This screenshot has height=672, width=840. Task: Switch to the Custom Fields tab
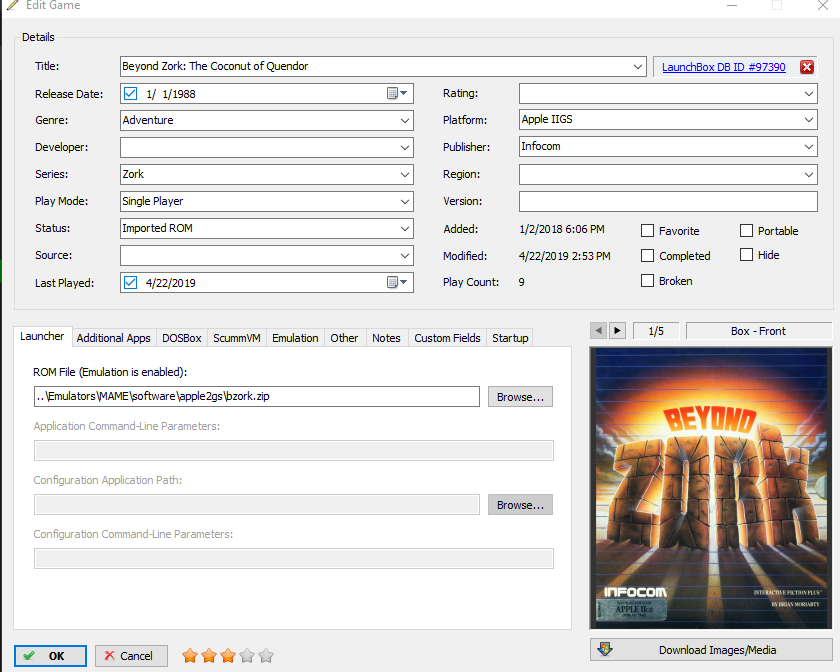click(447, 338)
